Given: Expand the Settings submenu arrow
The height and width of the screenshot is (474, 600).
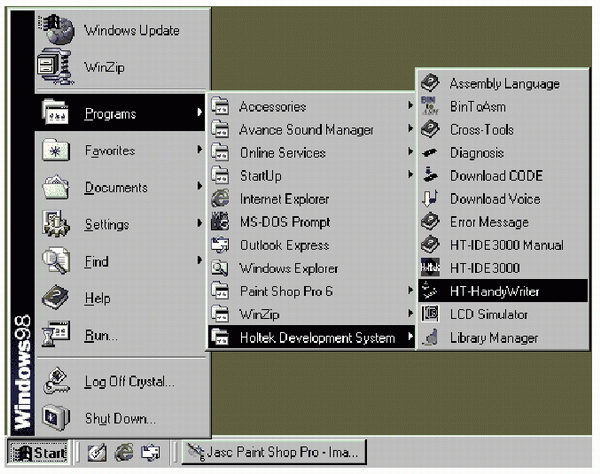Looking at the screenshot, I should (x=199, y=223).
